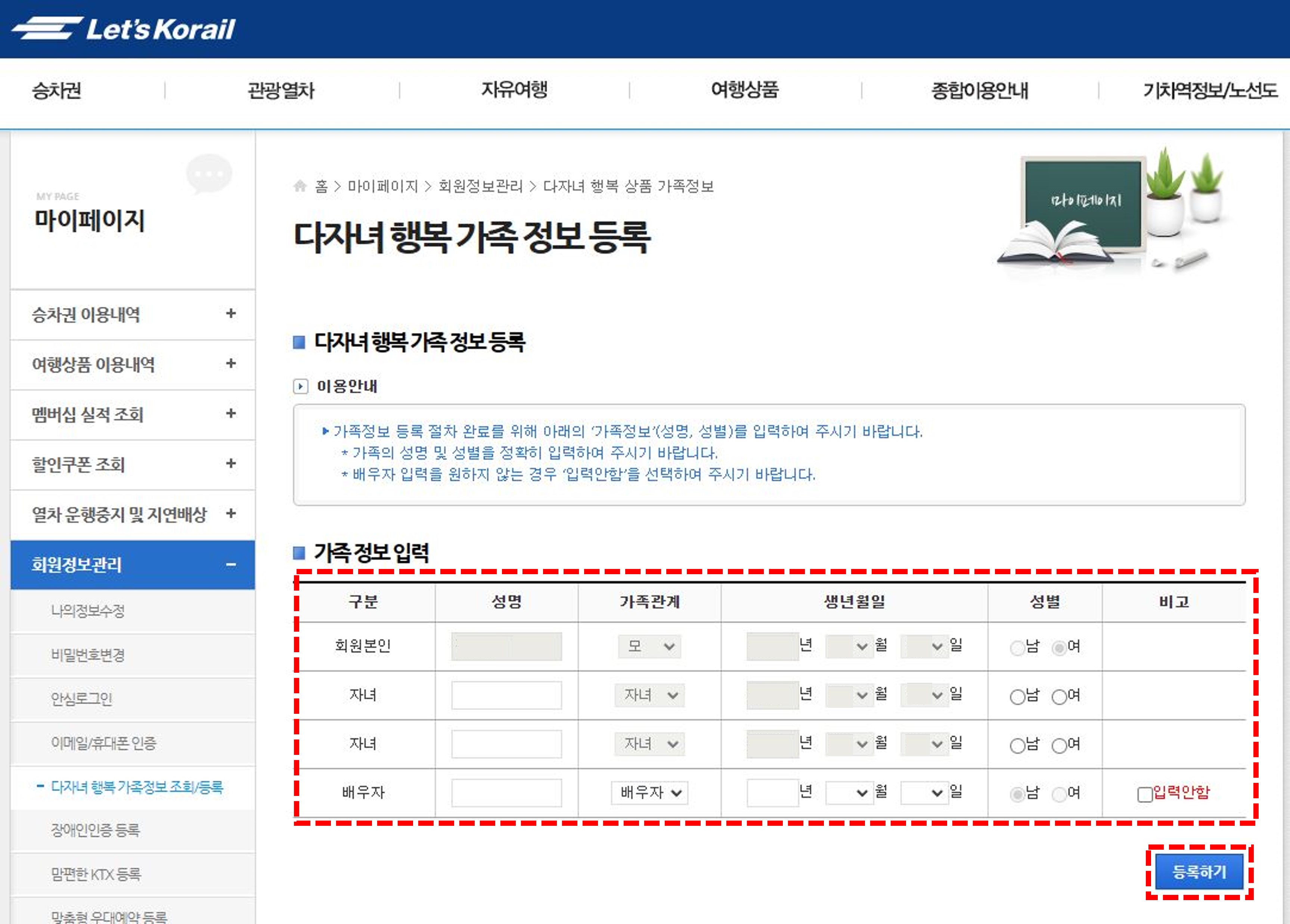
Task: Click the 등록하기 button
Action: tap(1199, 872)
